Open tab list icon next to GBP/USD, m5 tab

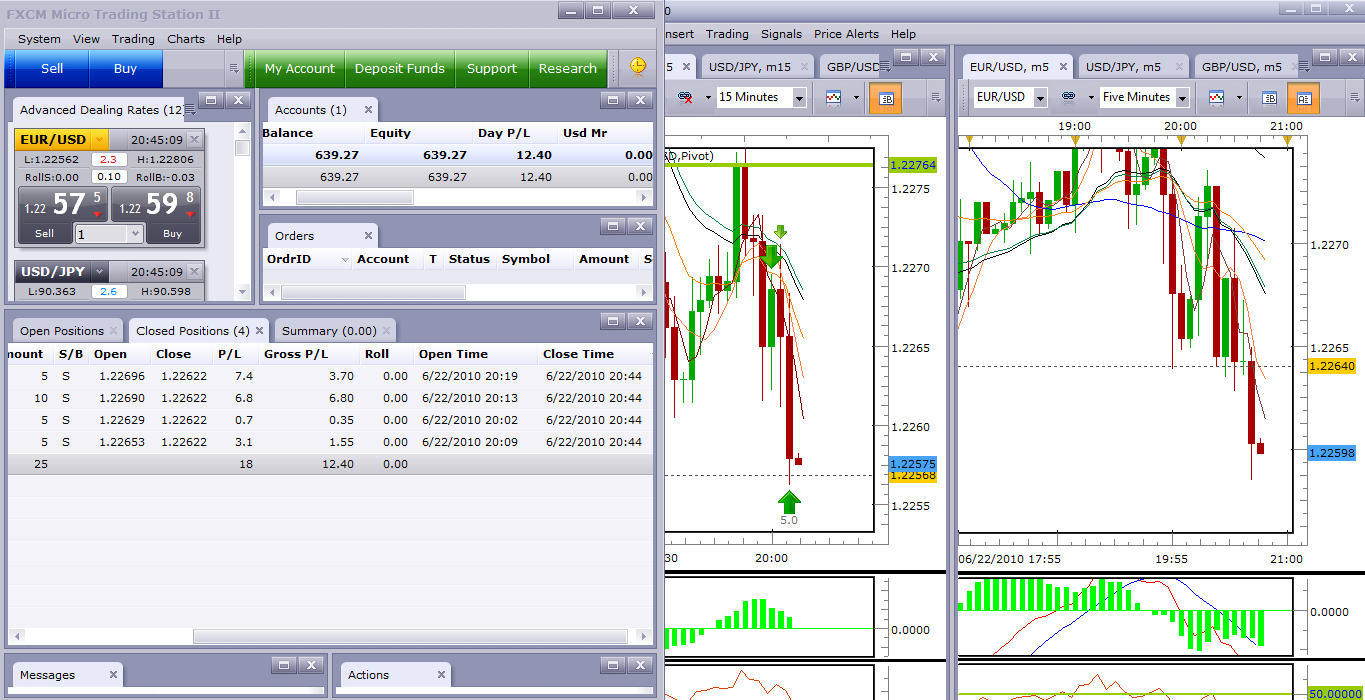tap(1302, 67)
